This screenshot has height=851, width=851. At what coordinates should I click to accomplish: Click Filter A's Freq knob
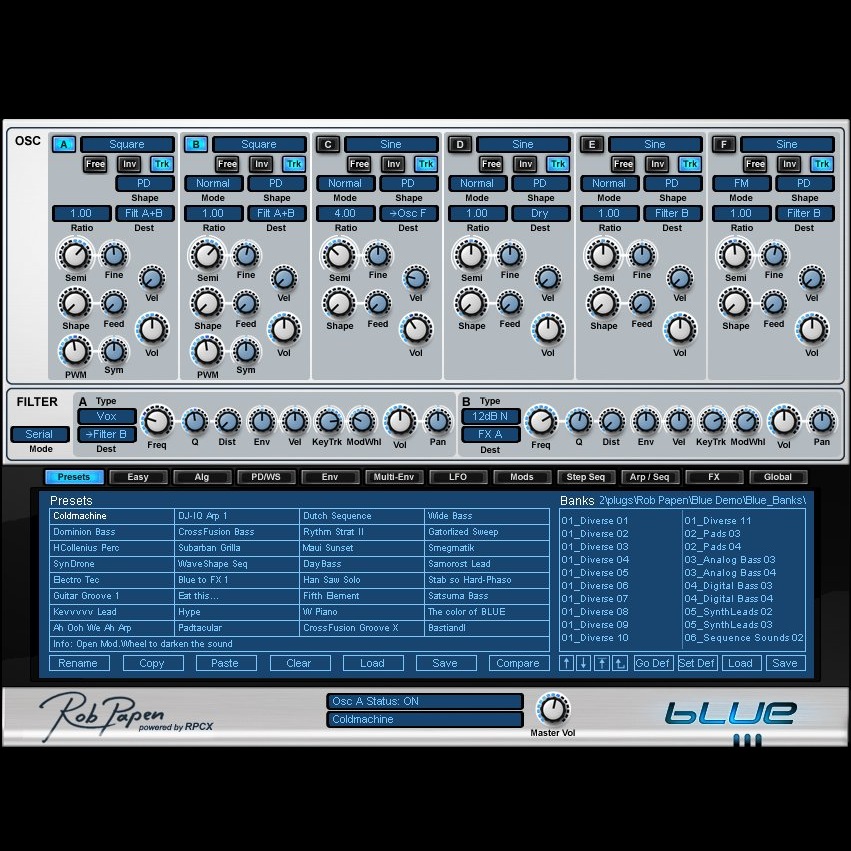(157, 421)
